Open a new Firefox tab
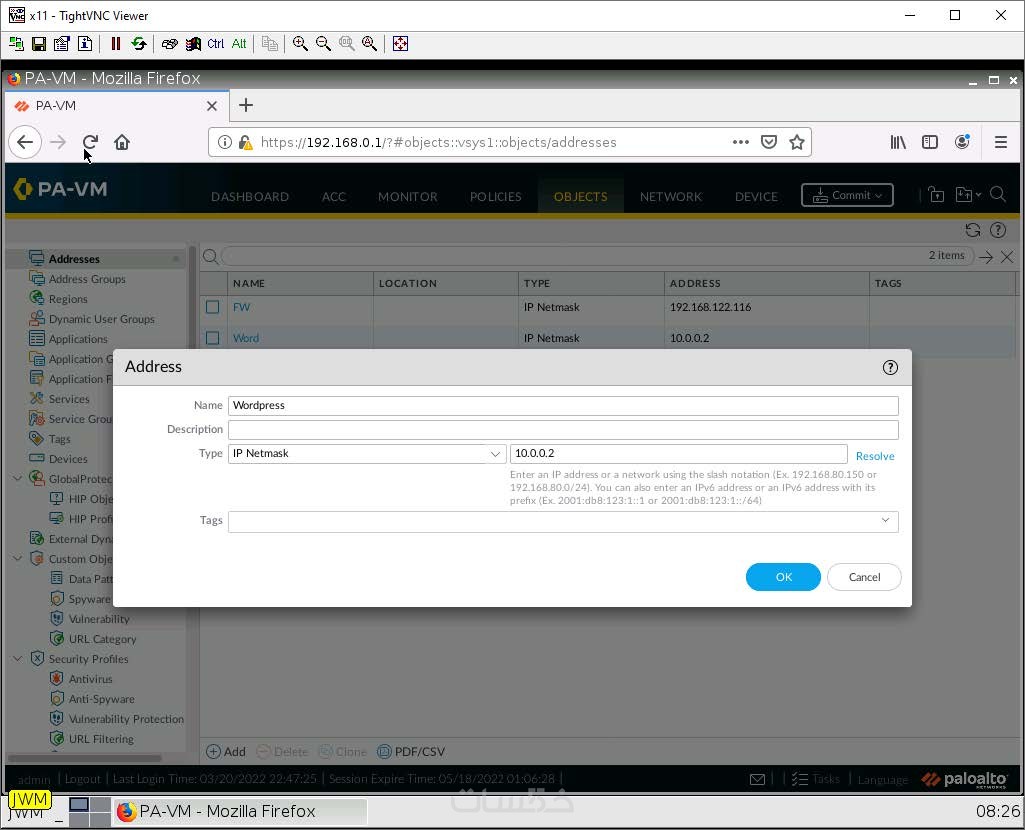This screenshot has width=1025, height=830. (x=246, y=105)
